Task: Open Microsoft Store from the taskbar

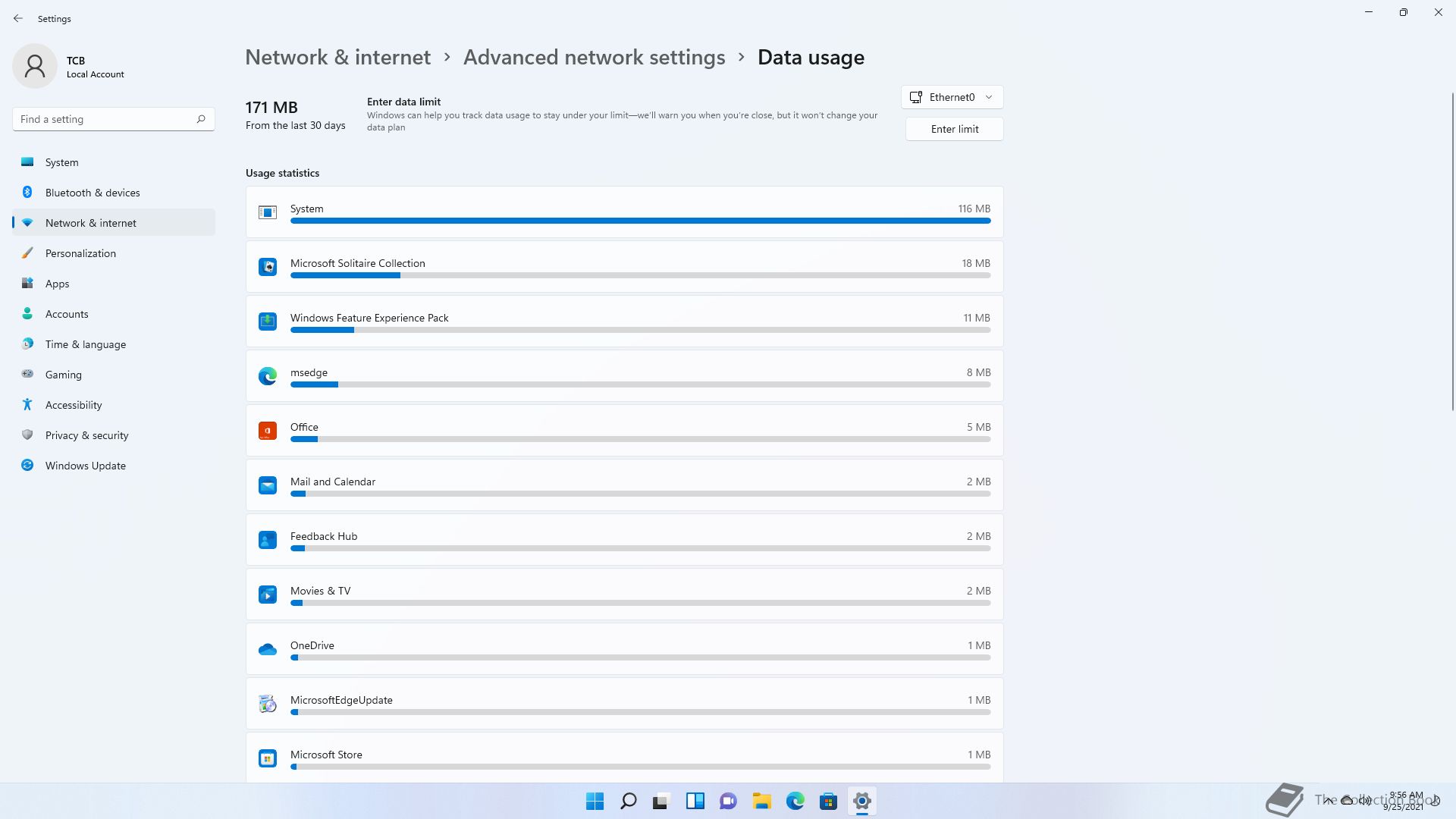Action: point(829,801)
